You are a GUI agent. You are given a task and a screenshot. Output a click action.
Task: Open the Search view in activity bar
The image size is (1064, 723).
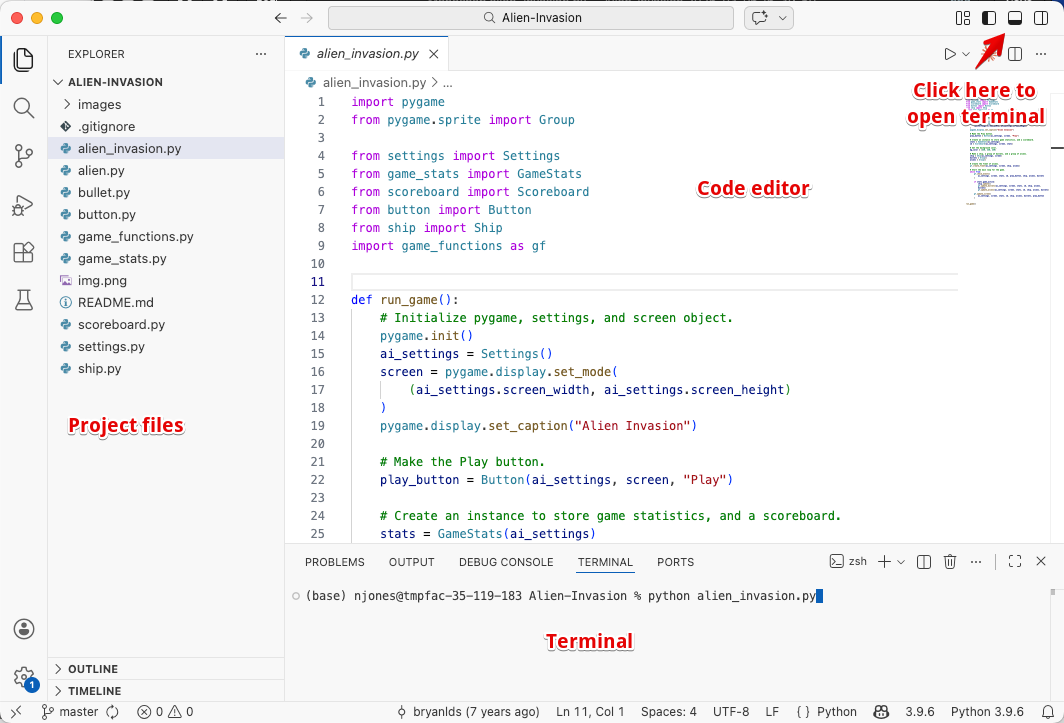24,107
